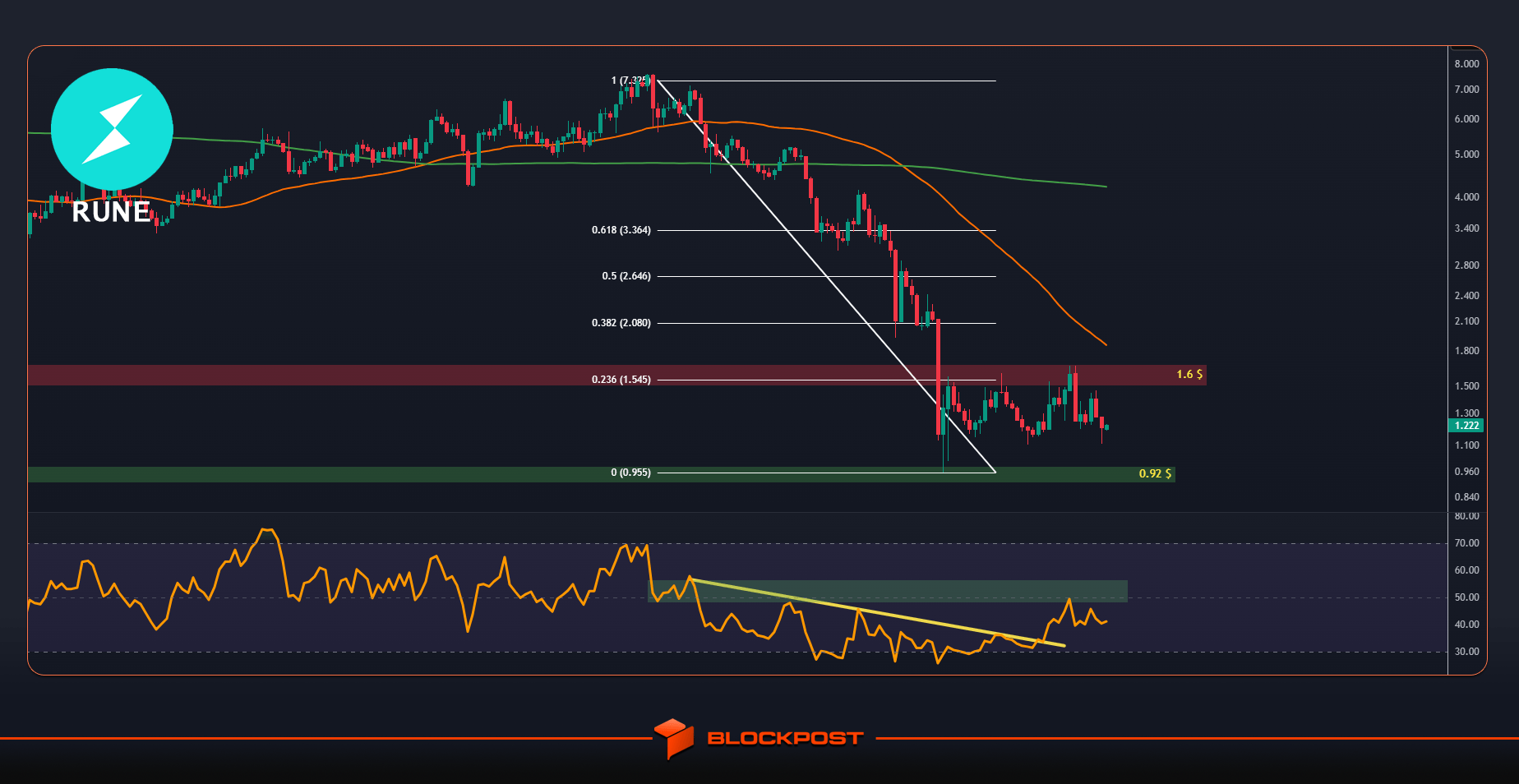
Task: Click the 8.000 value on the price scale
Action: pos(1466,63)
